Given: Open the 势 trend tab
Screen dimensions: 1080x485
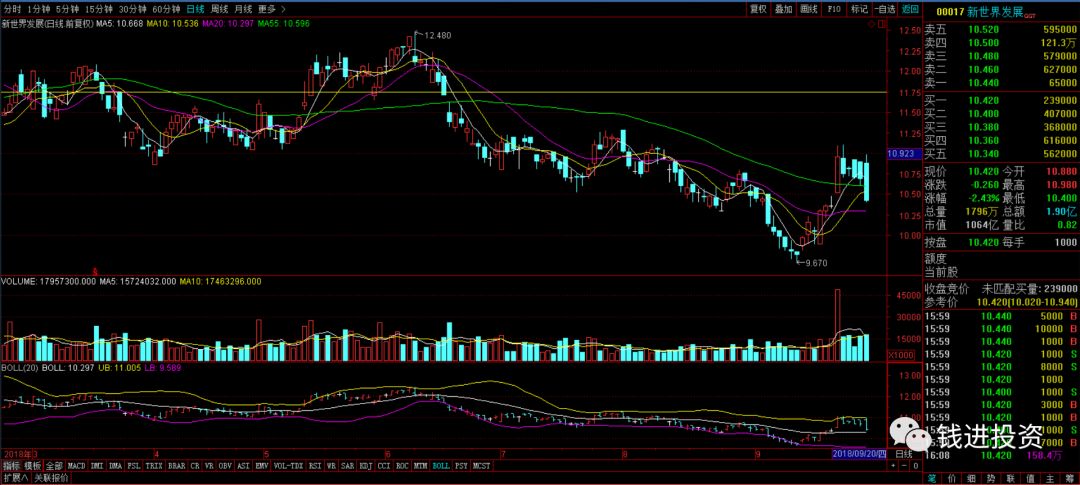Looking at the screenshot, I should (x=992, y=477).
